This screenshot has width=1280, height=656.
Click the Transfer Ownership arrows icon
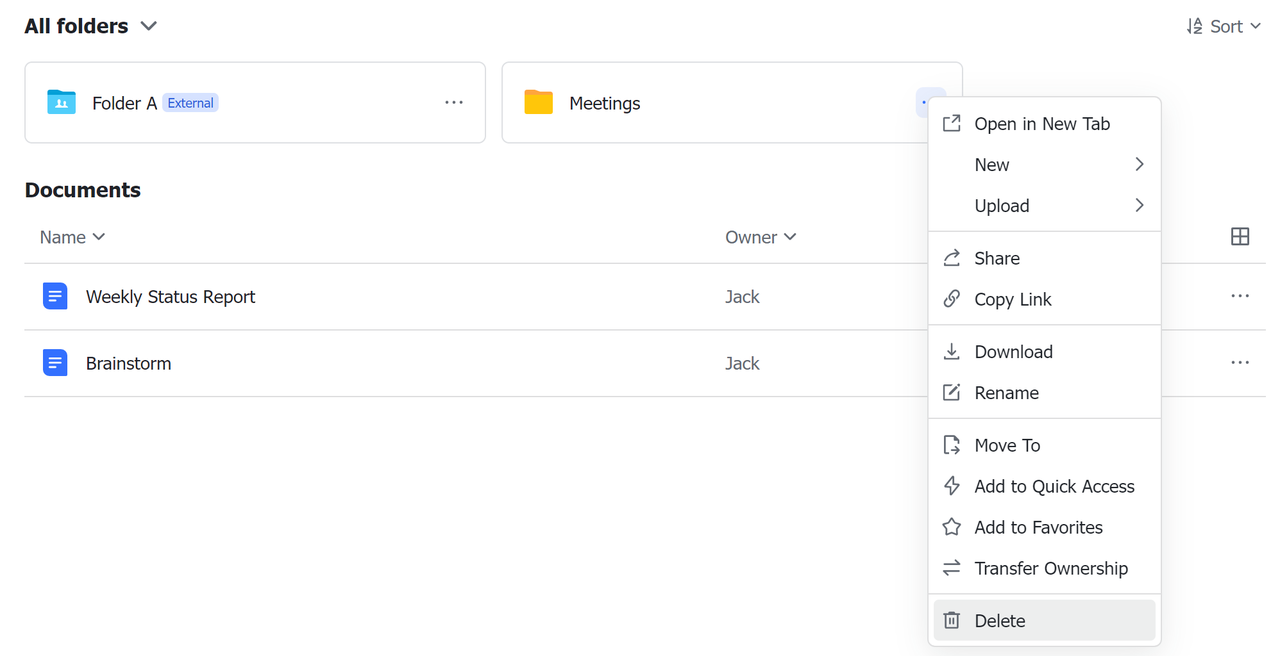tap(951, 568)
